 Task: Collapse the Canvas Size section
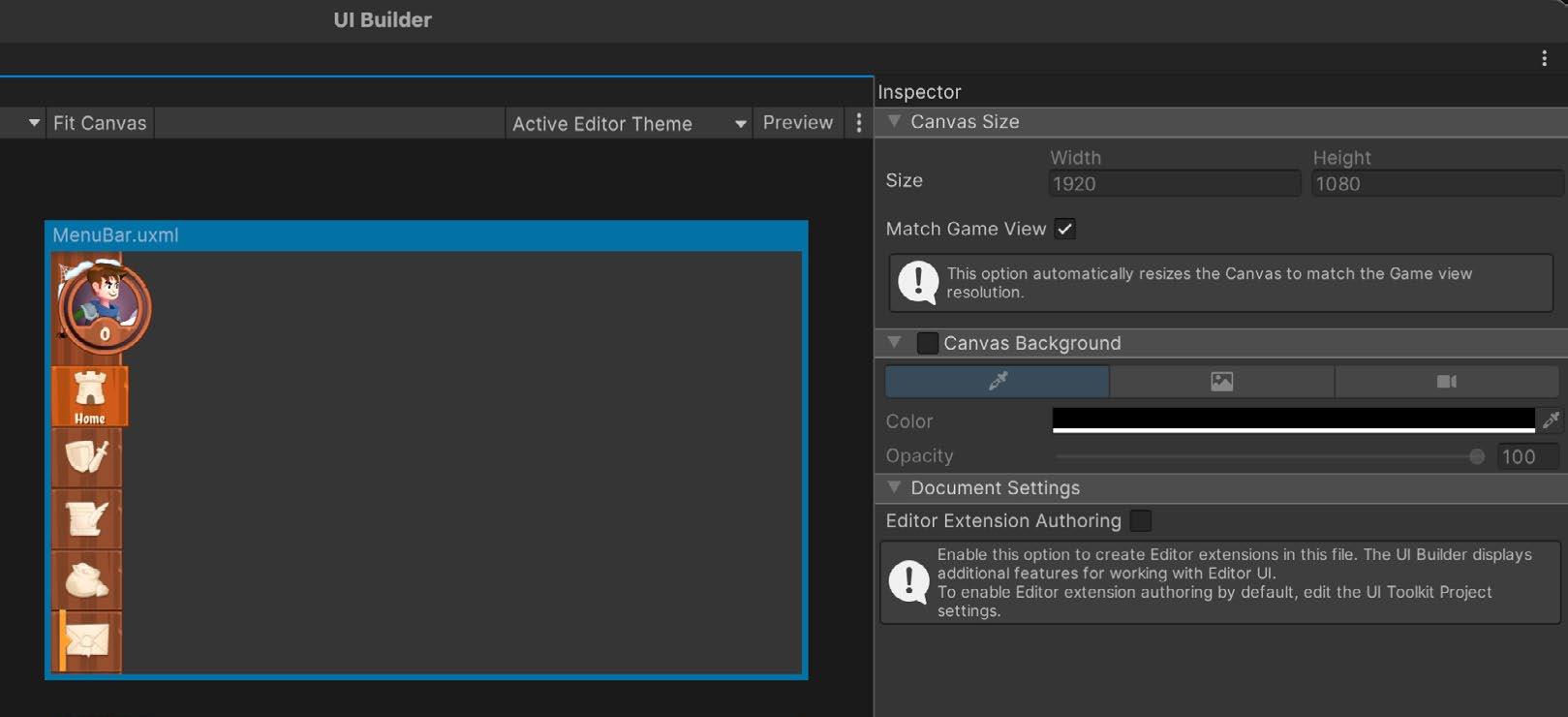(894, 121)
